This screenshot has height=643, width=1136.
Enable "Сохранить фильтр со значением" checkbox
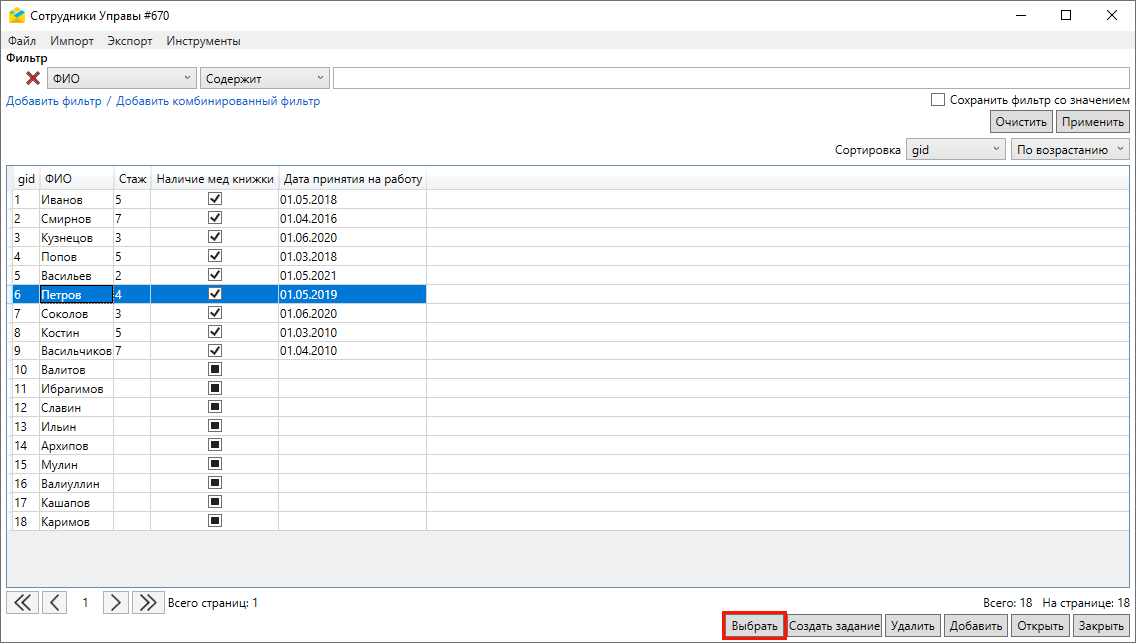point(938,100)
